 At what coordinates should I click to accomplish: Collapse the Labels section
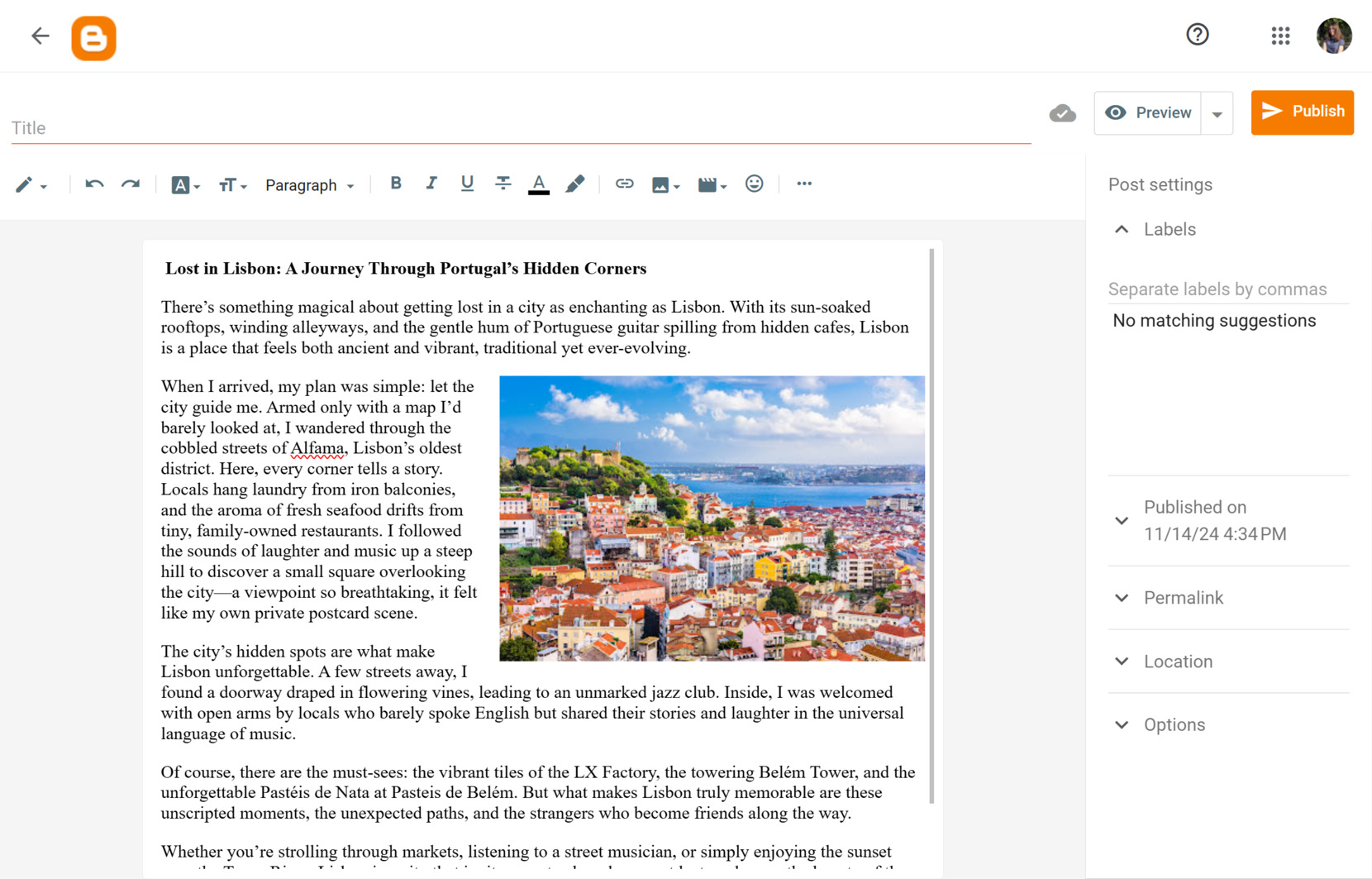[1121, 229]
